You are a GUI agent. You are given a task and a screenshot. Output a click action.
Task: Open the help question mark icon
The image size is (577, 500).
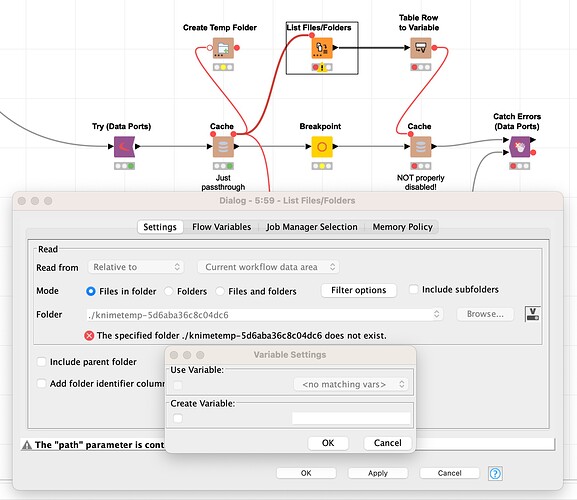495,473
